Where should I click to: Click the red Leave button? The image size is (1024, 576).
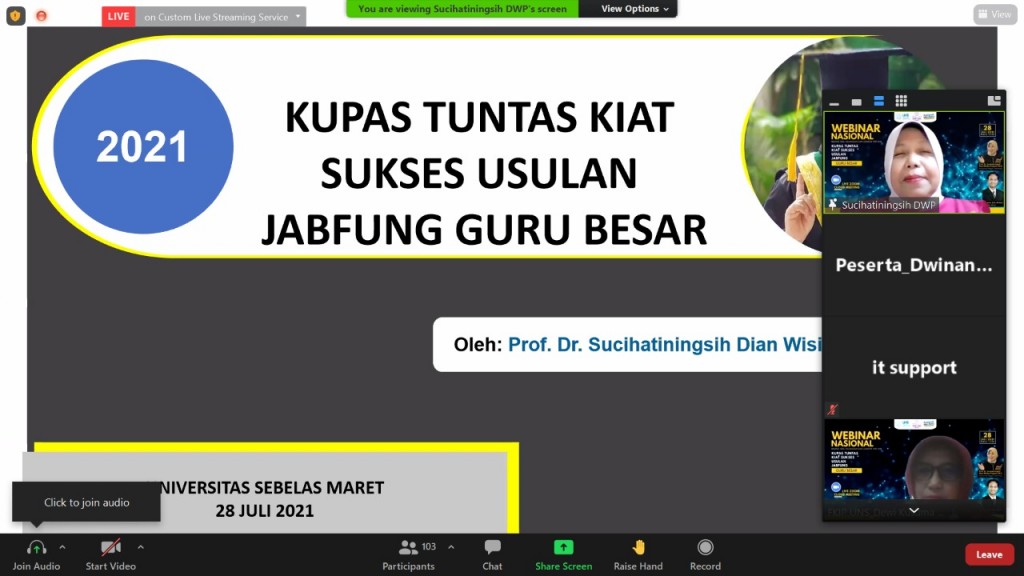tap(988, 554)
